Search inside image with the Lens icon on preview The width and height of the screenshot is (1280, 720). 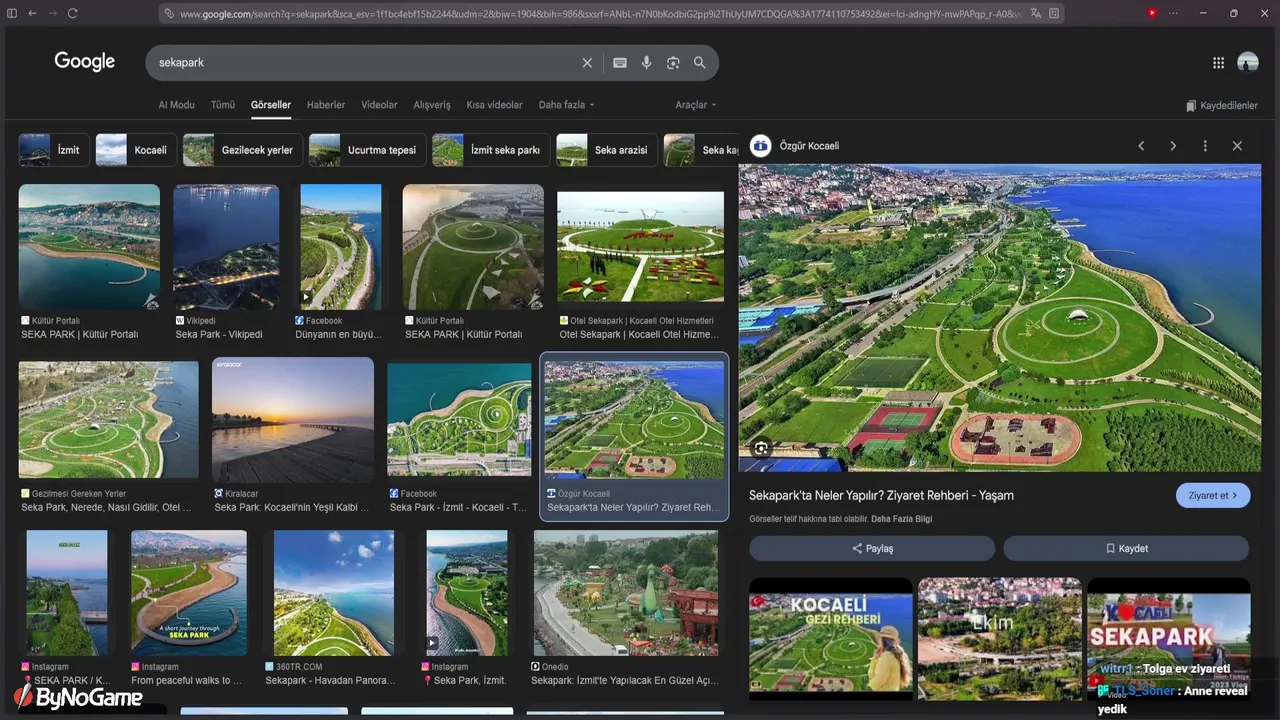coord(762,448)
